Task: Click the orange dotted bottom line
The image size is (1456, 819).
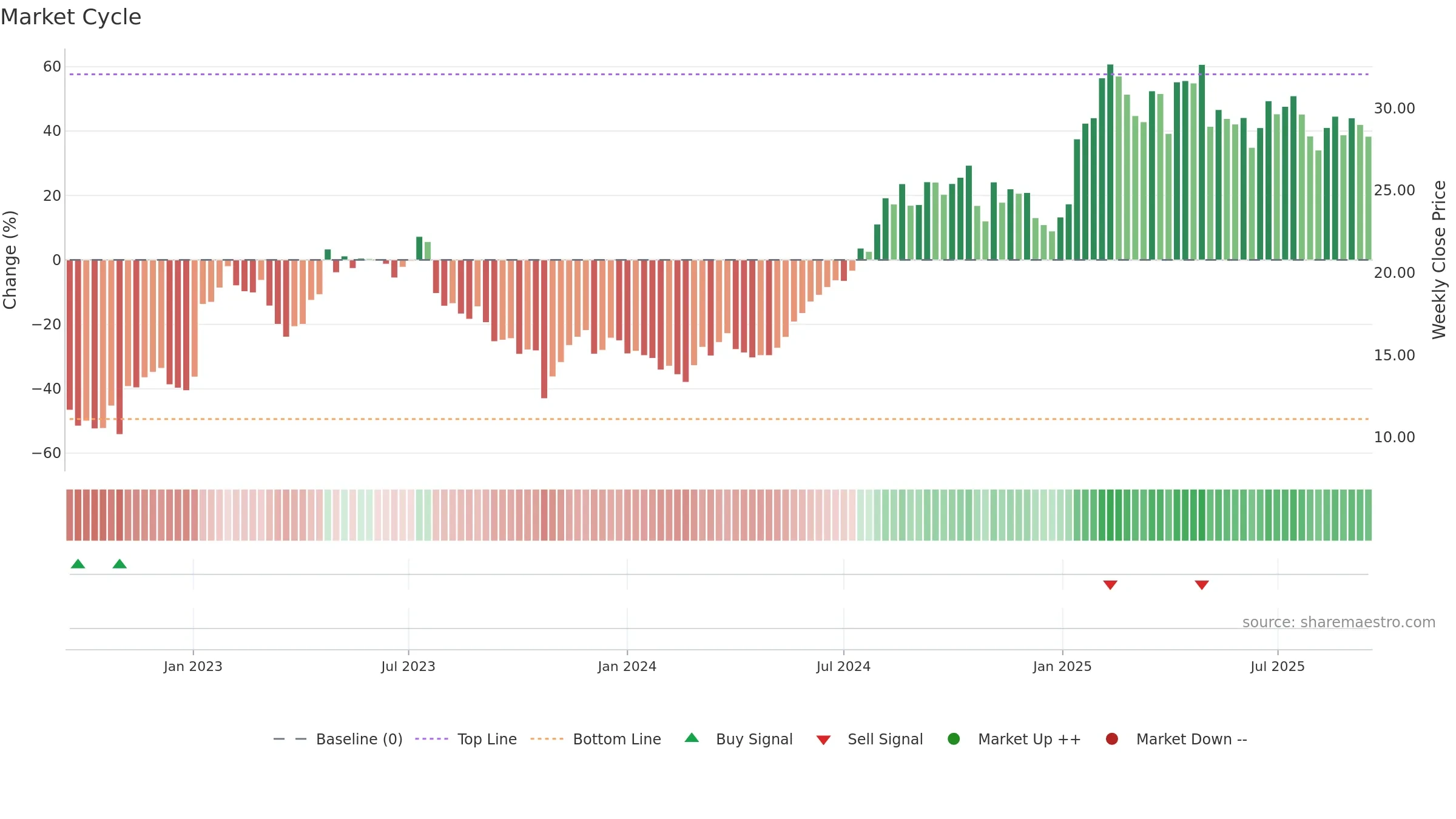Action: click(719, 419)
